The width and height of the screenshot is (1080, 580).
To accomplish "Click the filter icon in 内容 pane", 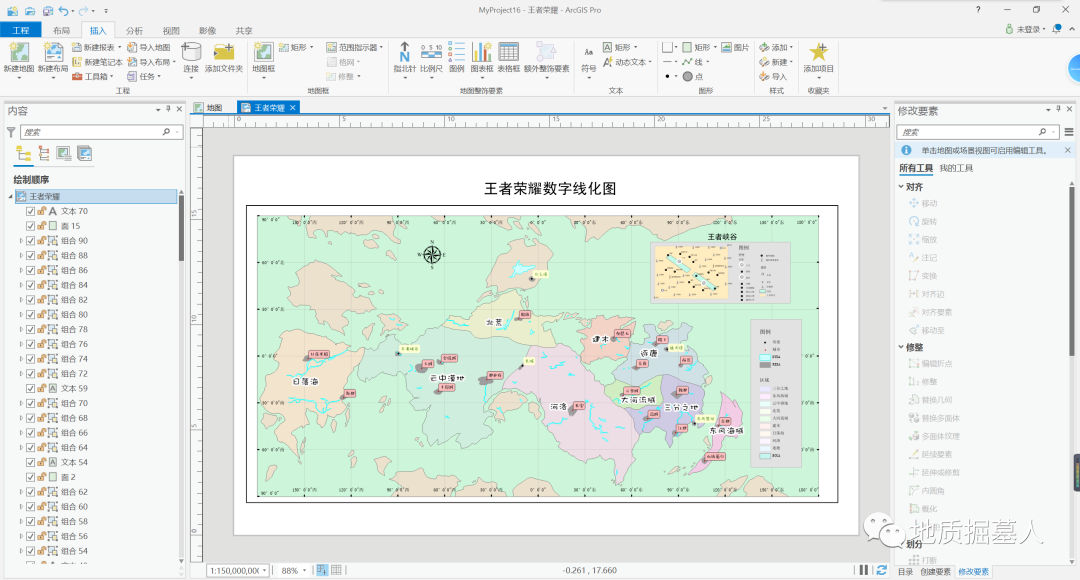I will (11, 132).
